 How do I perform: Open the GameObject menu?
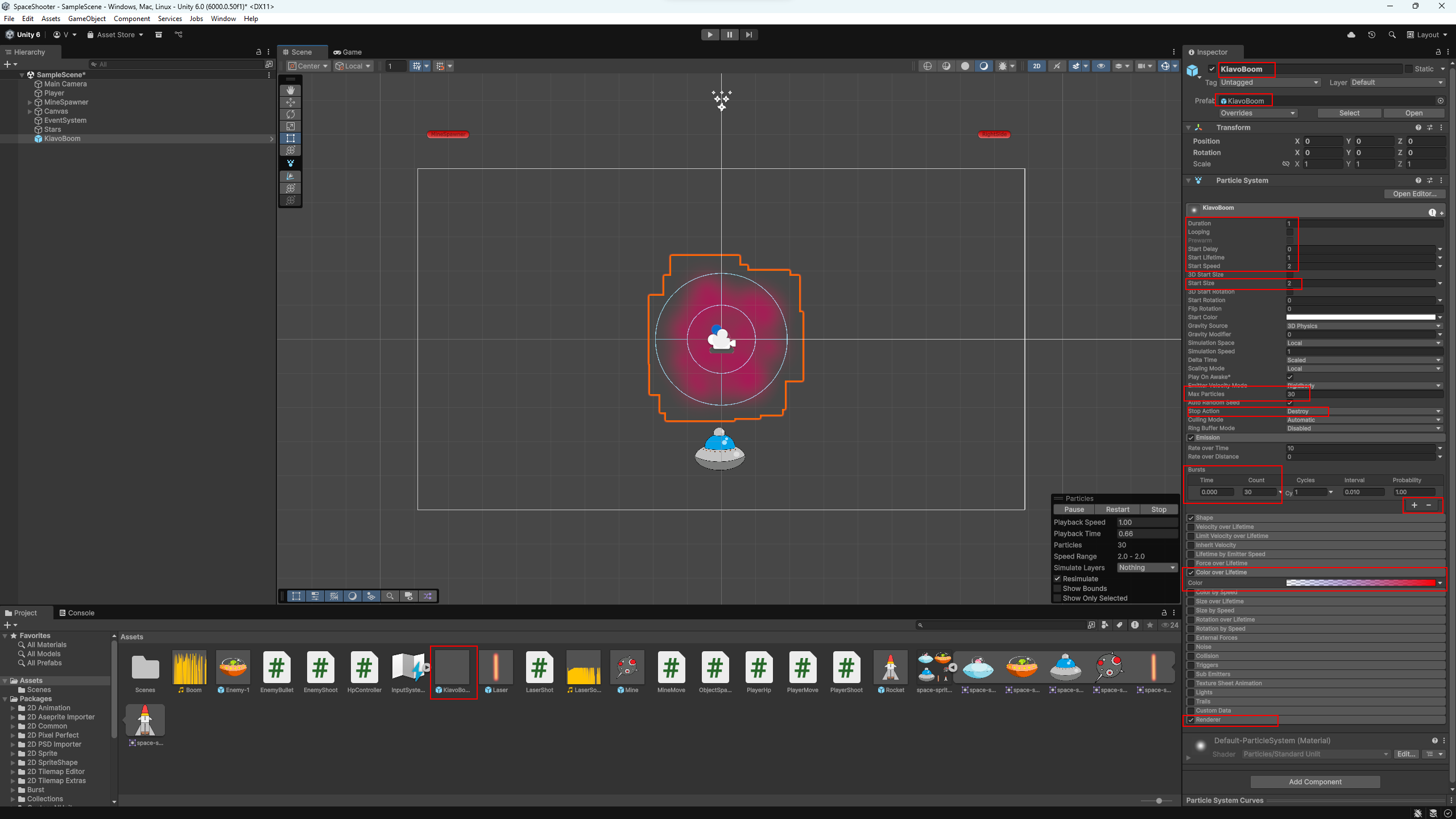(x=86, y=19)
